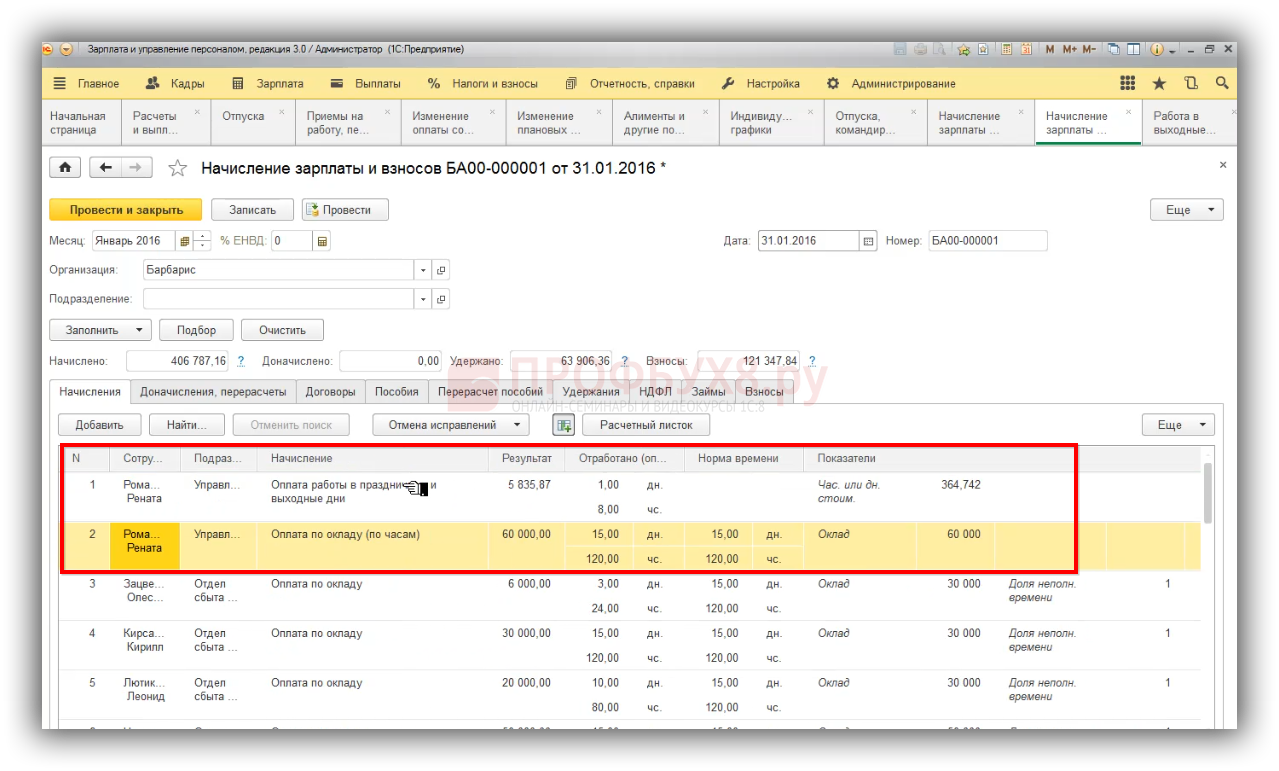Switch to the НДФЛ tab

pos(655,392)
